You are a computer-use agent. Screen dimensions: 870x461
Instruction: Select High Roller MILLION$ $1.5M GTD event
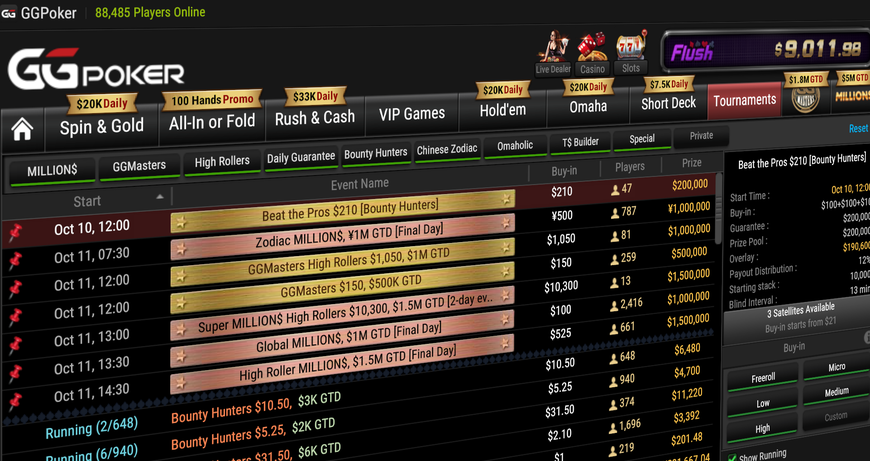coord(343,363)
